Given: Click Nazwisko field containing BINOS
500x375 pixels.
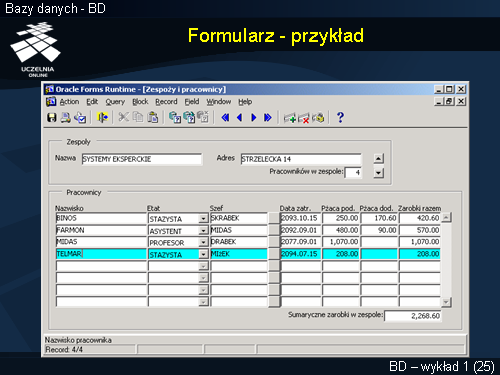Looking at the screenshot, I should coord(101,218).
